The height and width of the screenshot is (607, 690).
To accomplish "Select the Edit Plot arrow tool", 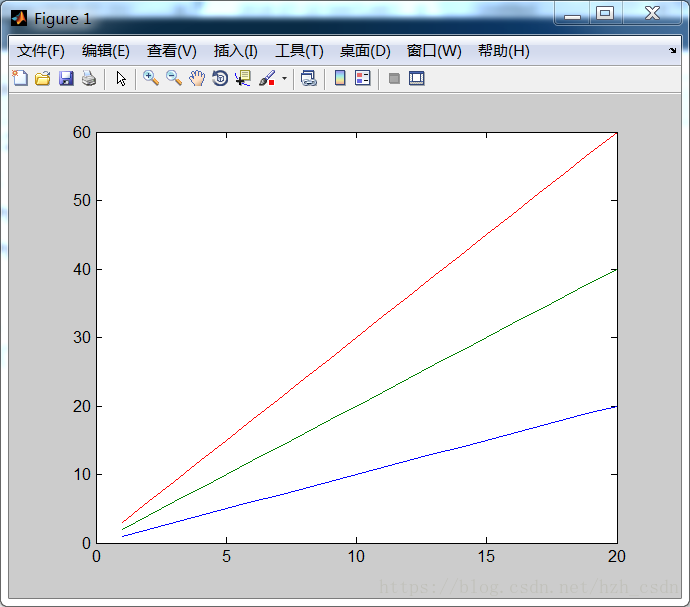I will (121, 78).
